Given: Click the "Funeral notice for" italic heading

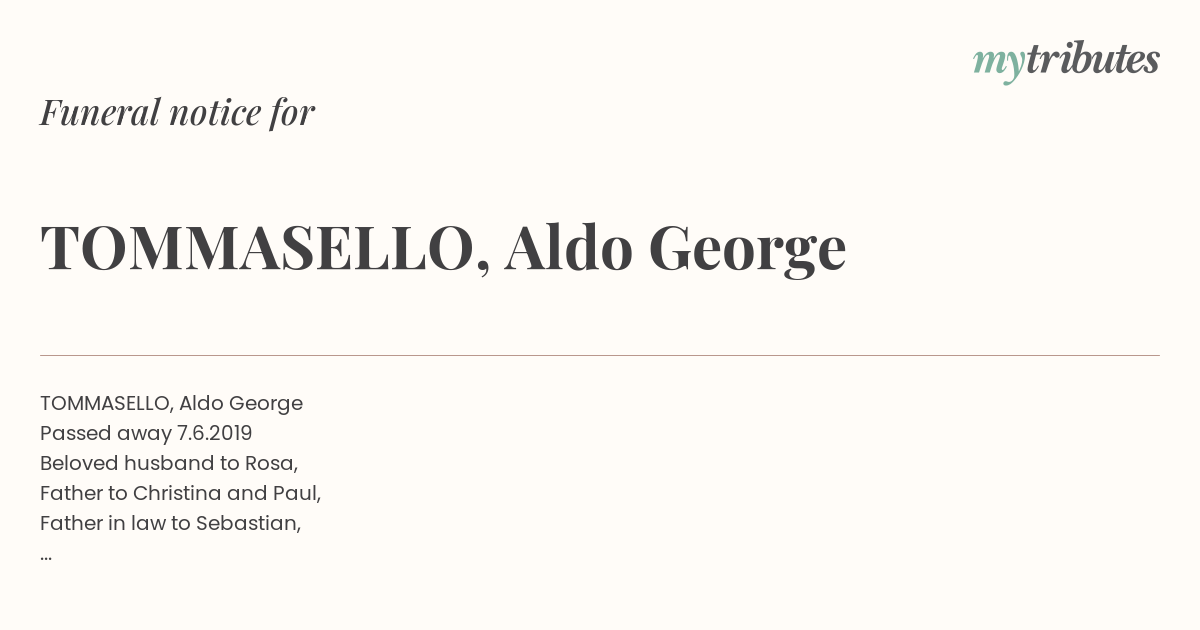Looking at the screenshot, I should coord(177,112).
